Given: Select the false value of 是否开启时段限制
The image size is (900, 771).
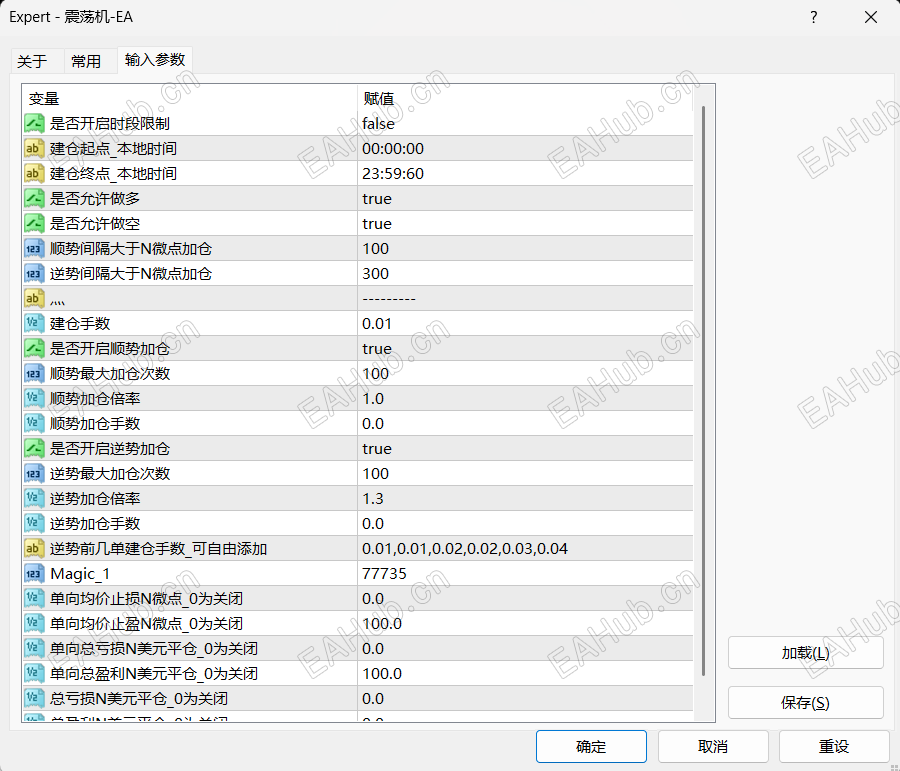Looking at the screenshot, I should pyautogui.click(x=378, y=123).
